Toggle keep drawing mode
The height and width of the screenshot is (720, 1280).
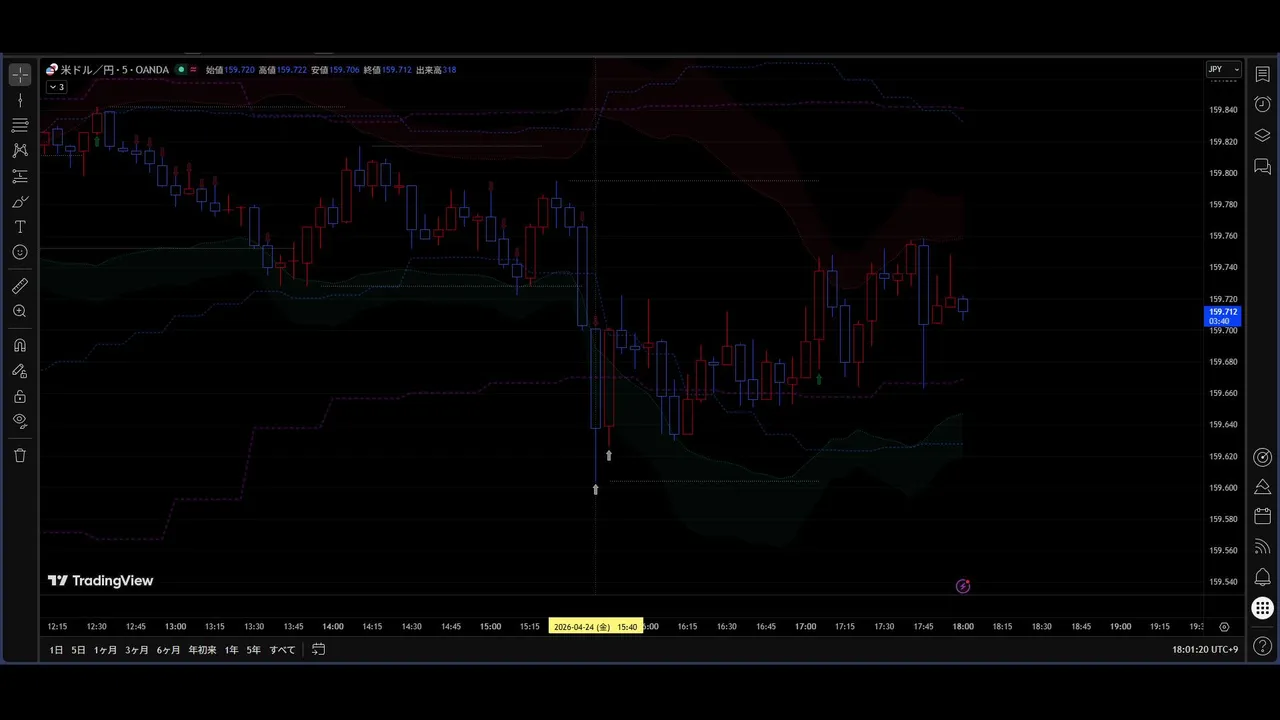tap(20, 371)
